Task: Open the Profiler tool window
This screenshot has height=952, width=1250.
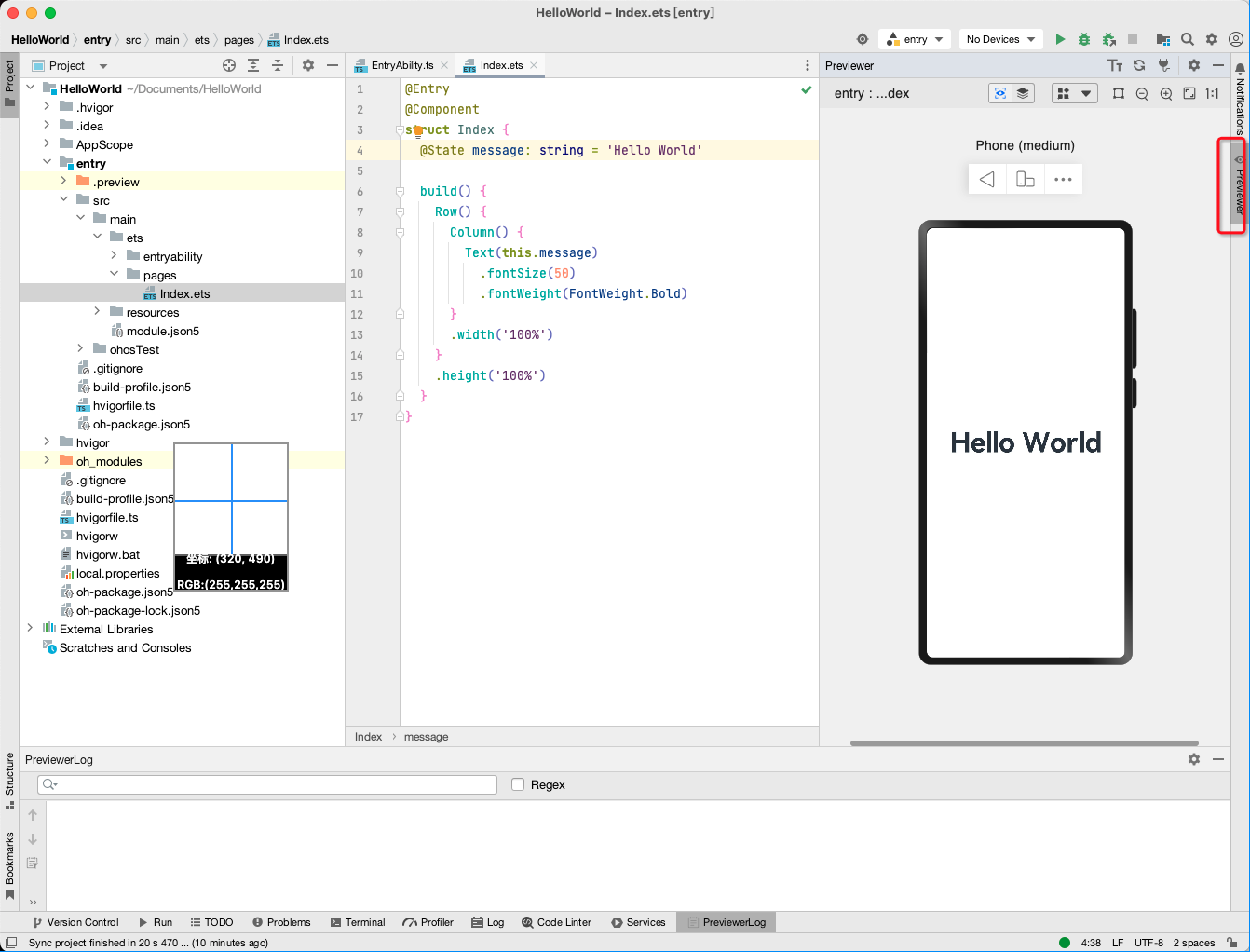Action: tap(428, 922)
